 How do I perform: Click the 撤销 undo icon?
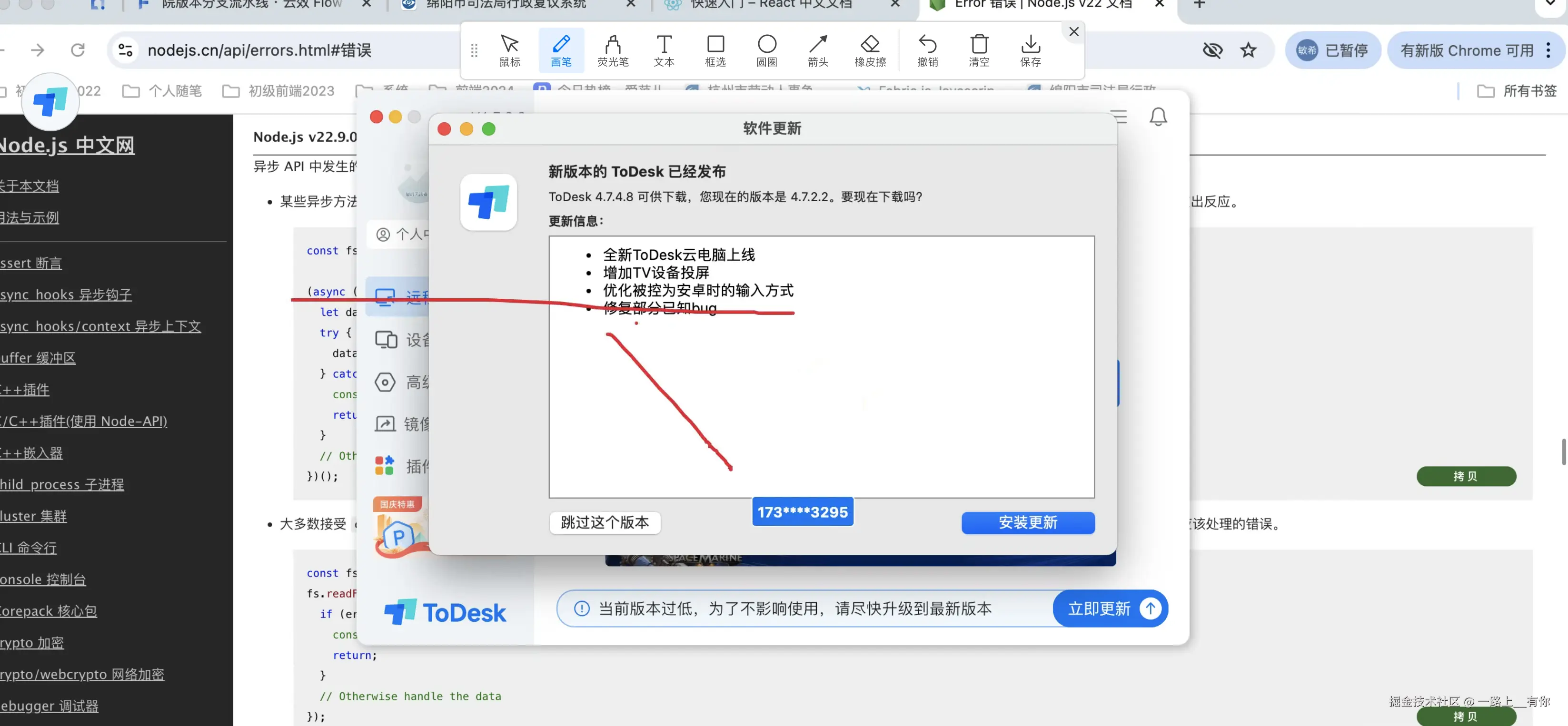(x=927, y=50)
